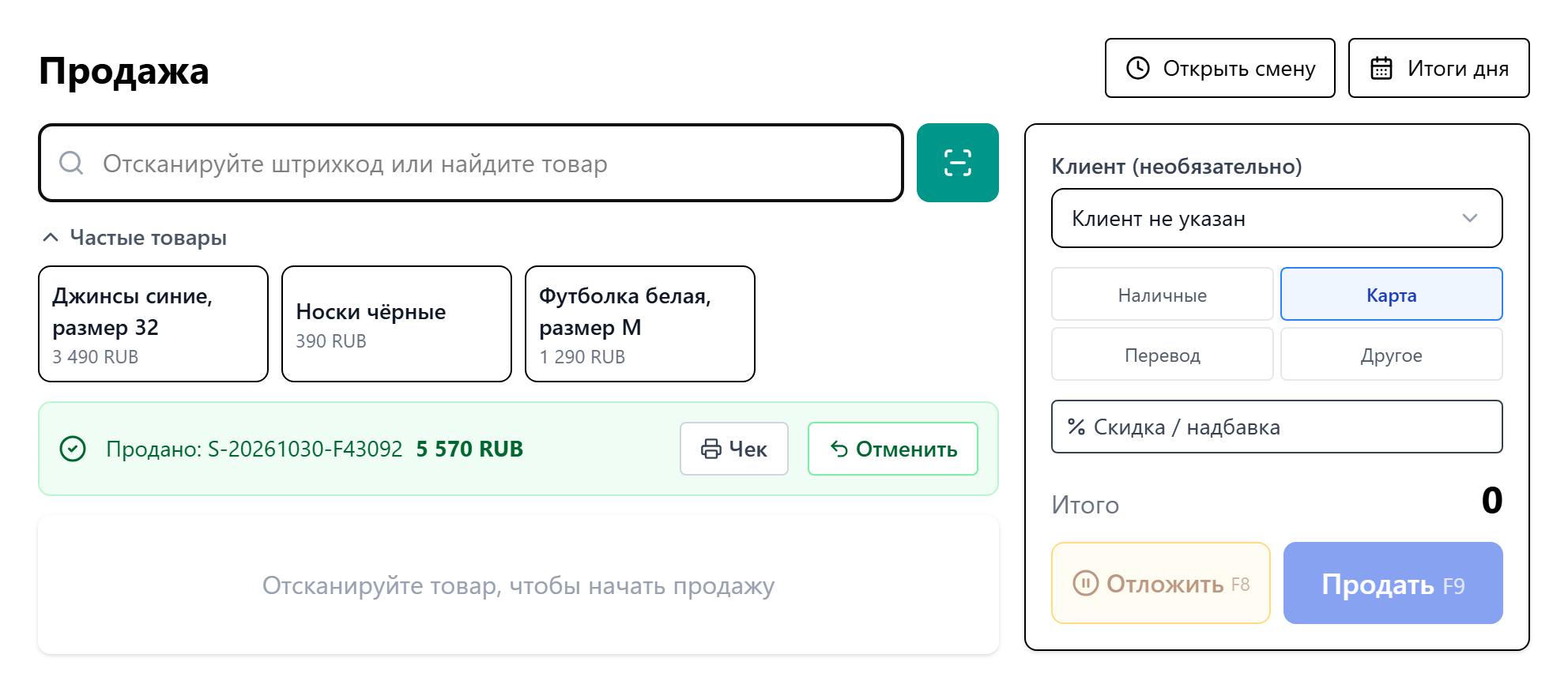Cancel the sale with Отменить

coord(892,449)
